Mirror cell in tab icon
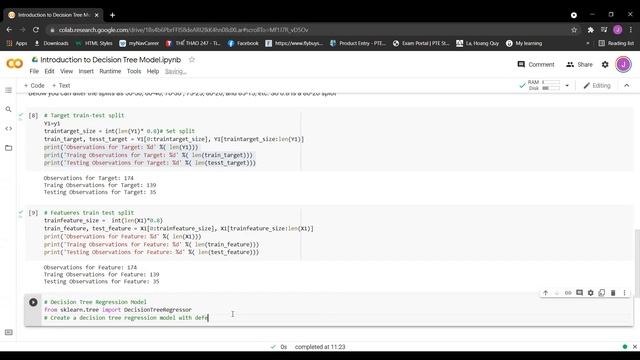 [602, 293]
